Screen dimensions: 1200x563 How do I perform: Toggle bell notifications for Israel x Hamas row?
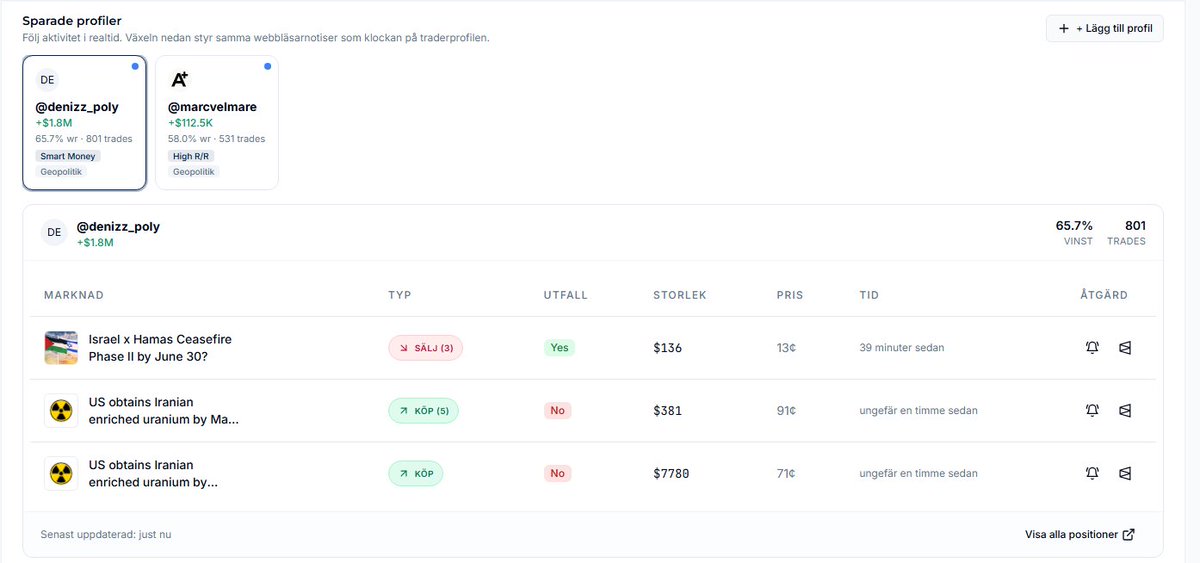1092,348
